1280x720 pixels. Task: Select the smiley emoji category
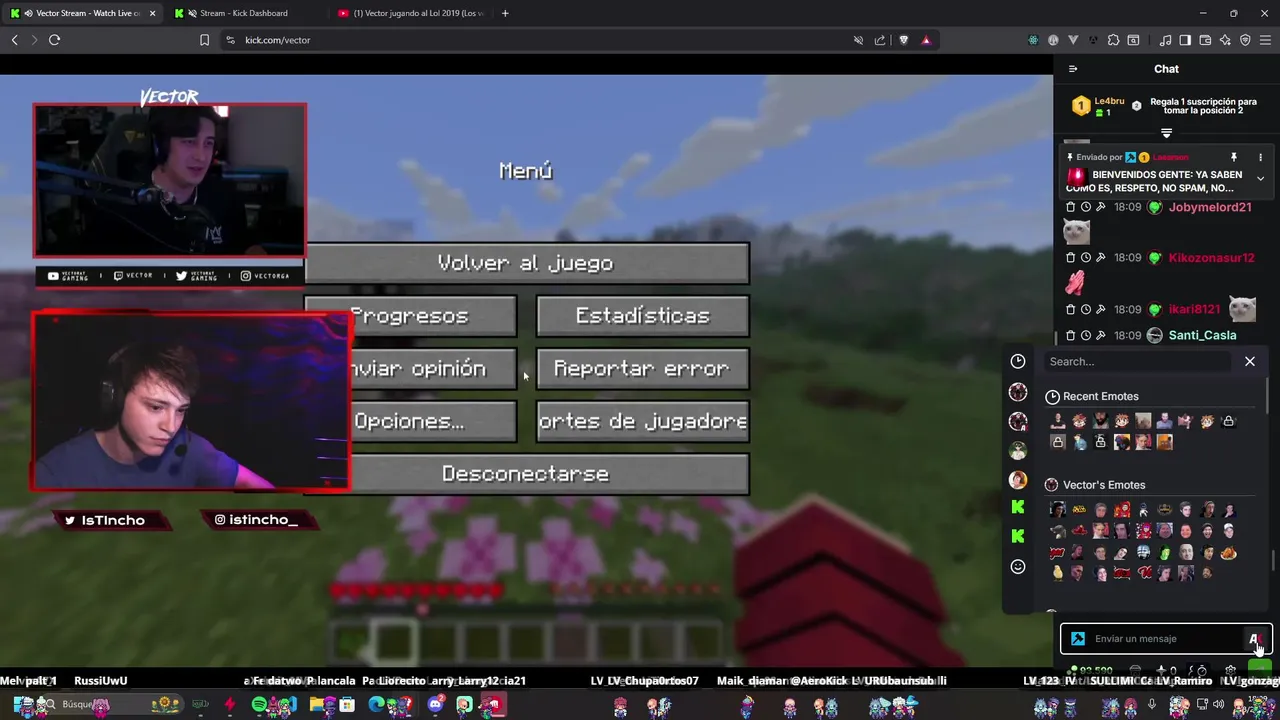click(1018, 567)
